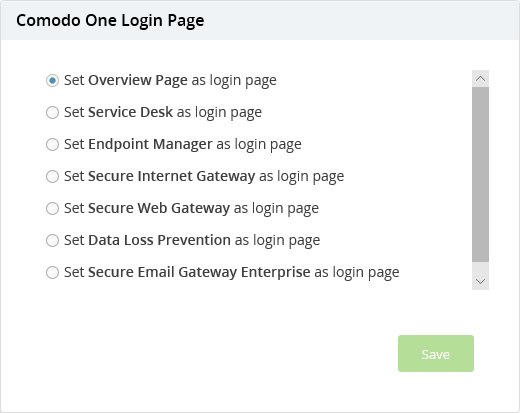Click the scrollbar down arrow
520x413 pixels.
[480, 281]
